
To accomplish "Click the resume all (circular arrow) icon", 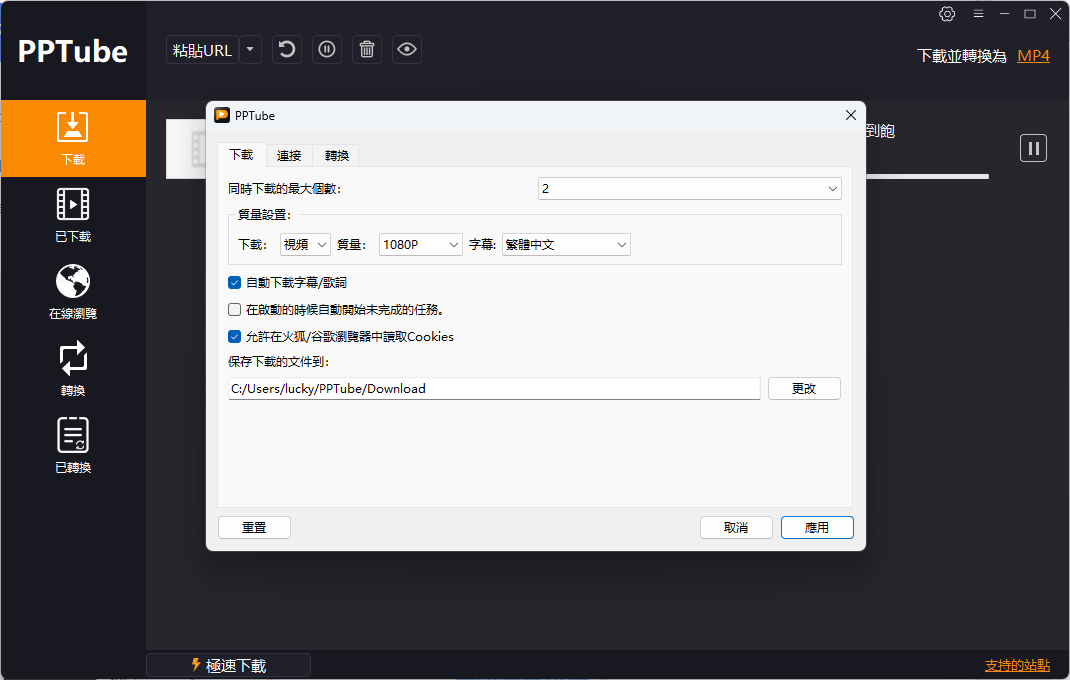I will click(287, 50).
